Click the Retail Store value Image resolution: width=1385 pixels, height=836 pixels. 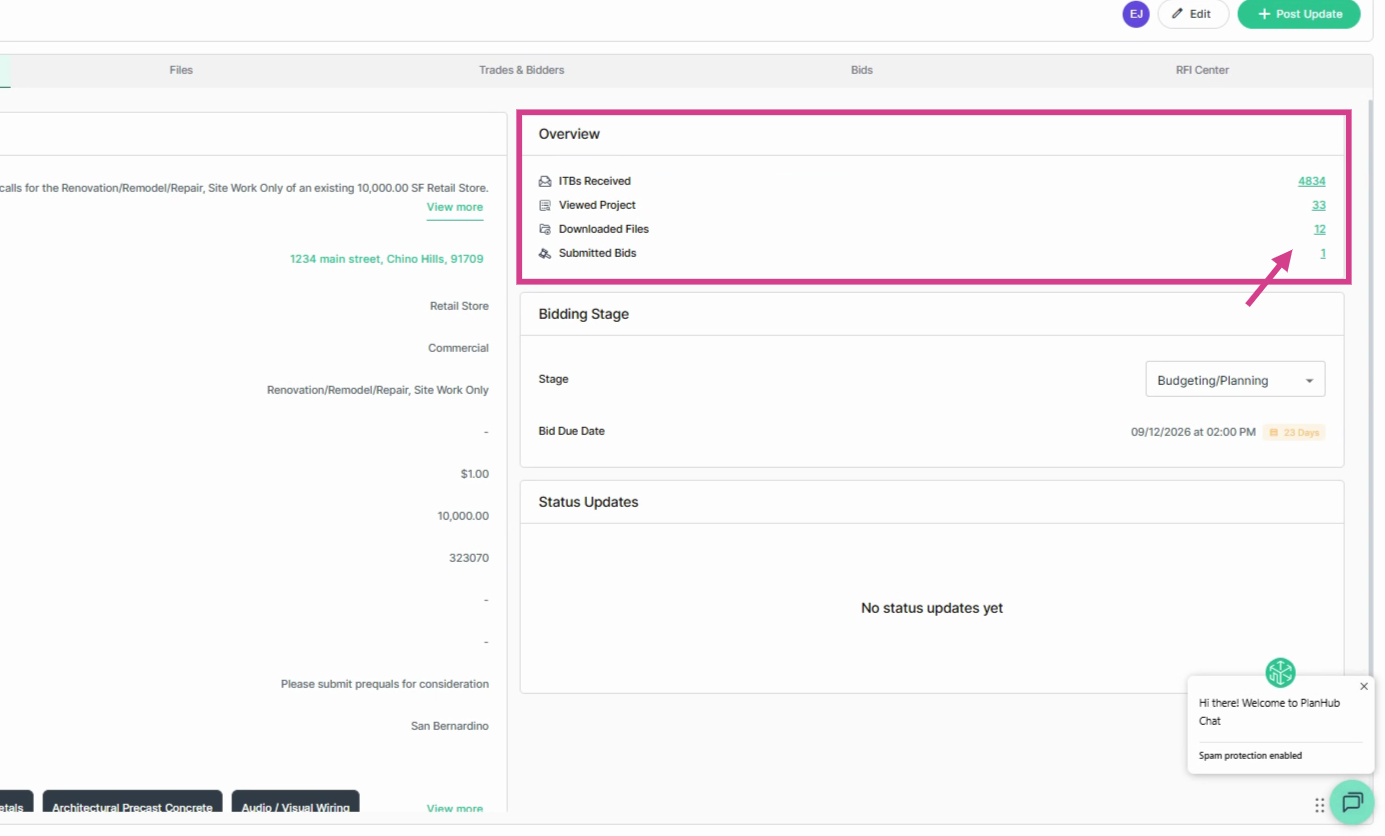pyautogui.click(x=459, y=306)
